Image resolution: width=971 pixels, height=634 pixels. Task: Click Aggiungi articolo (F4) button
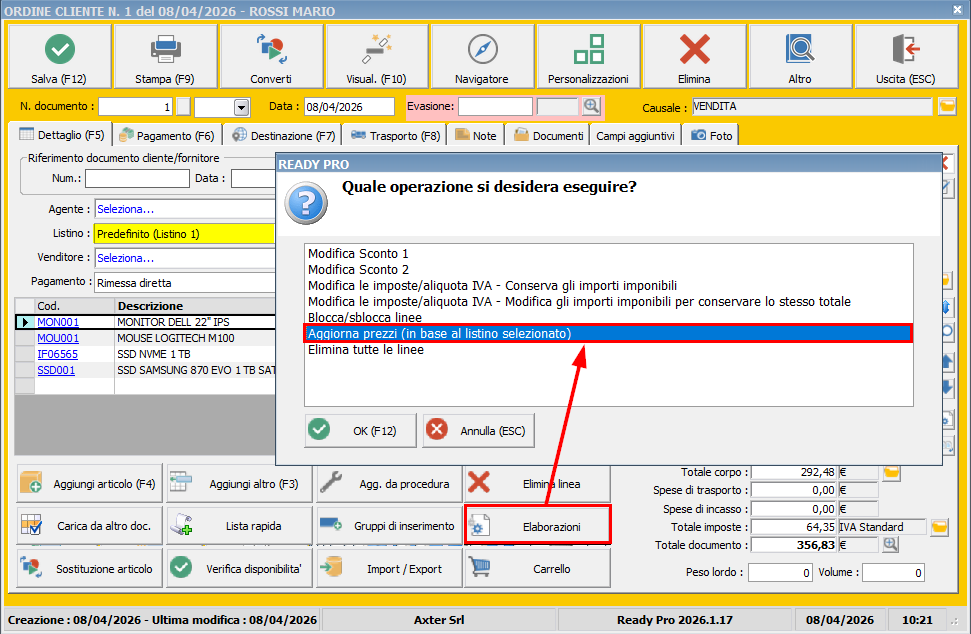90,483
